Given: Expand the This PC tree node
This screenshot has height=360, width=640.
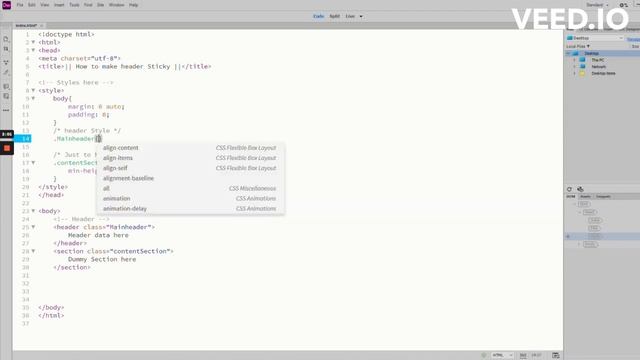Looking at the screenshot, I should [574, 60].
